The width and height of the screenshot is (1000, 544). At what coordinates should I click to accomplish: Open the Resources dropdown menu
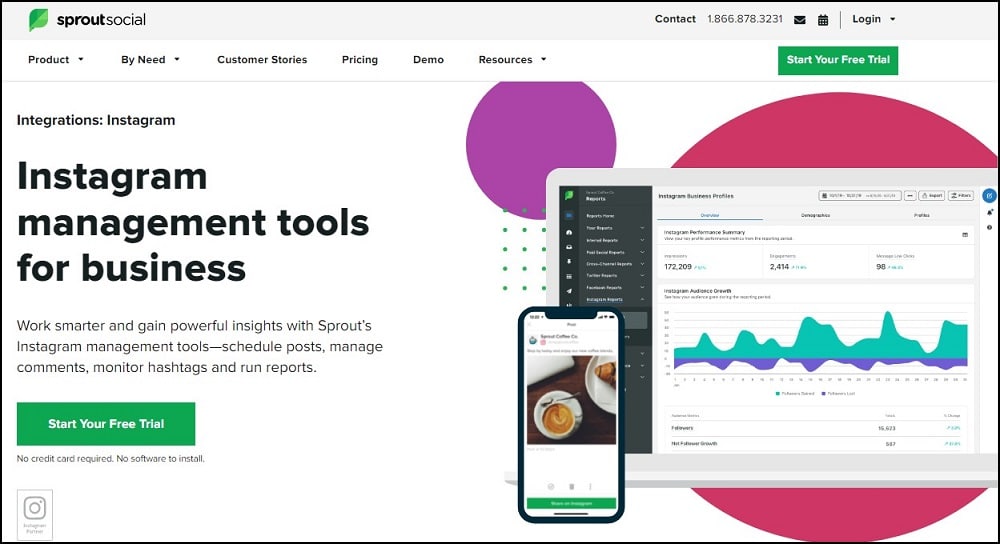(x=512, y=59)
